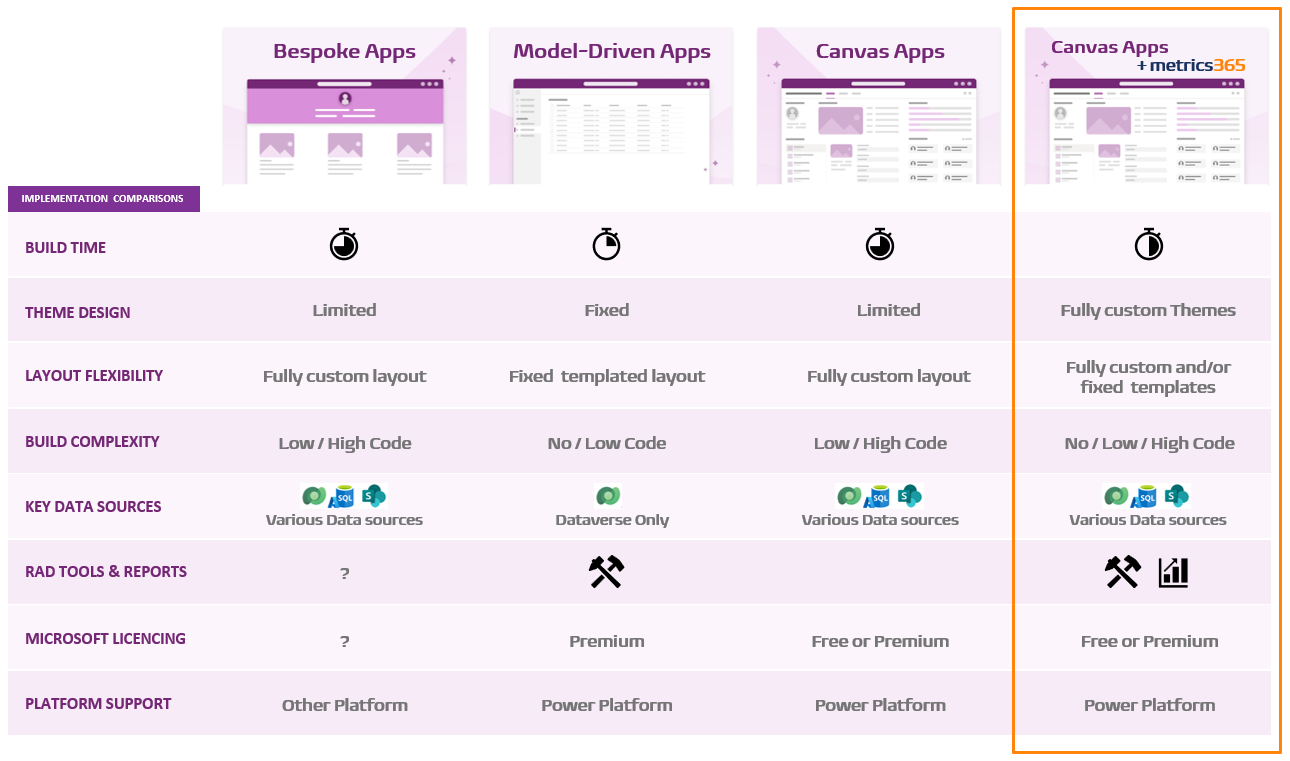This screenshot has height=761, width=1290.
Task: Click the SQL icon under Bespoke Apps
Action: pos(343,496)
